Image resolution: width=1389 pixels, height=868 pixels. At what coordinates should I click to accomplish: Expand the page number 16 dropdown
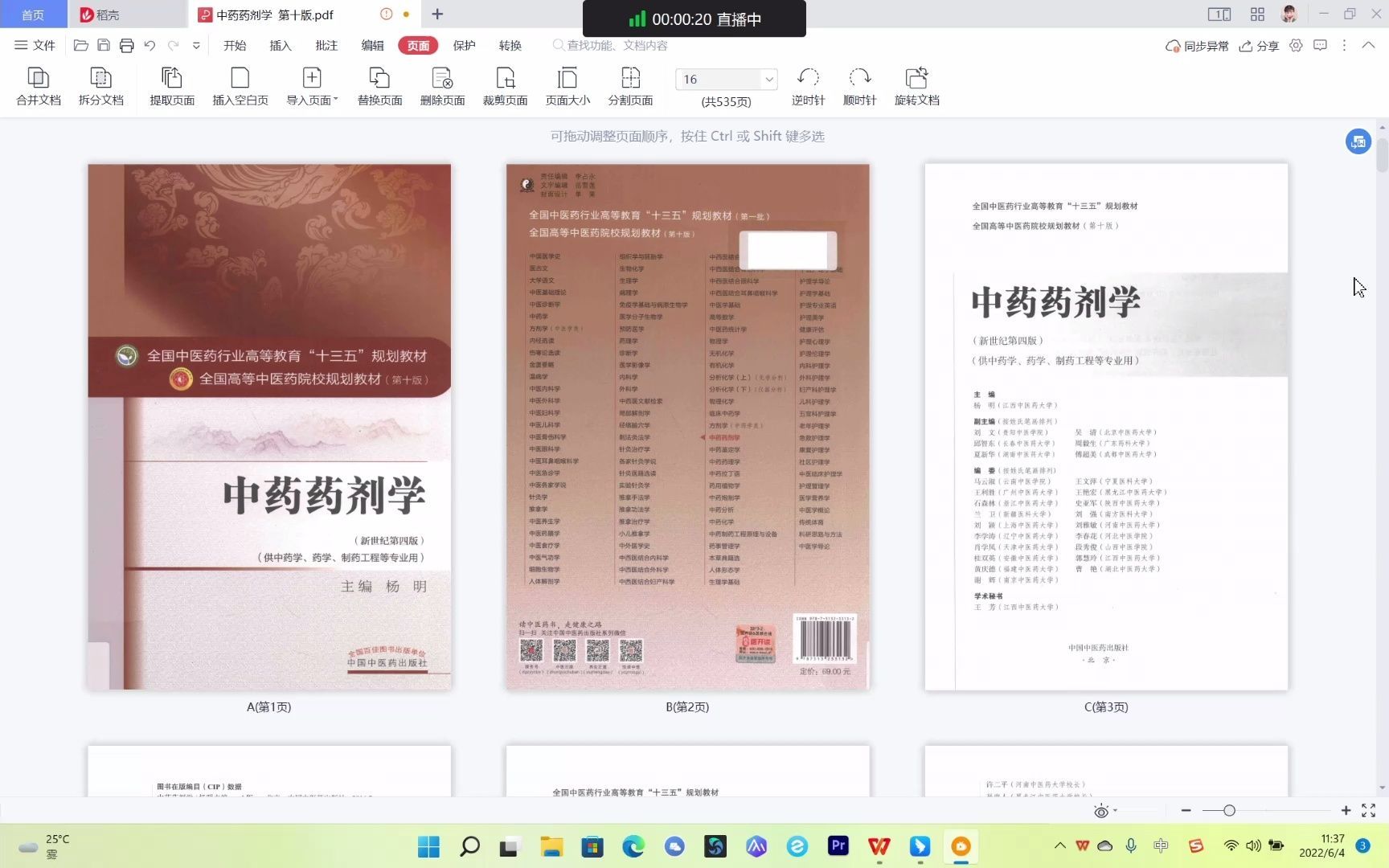click(x=769, y=79)
